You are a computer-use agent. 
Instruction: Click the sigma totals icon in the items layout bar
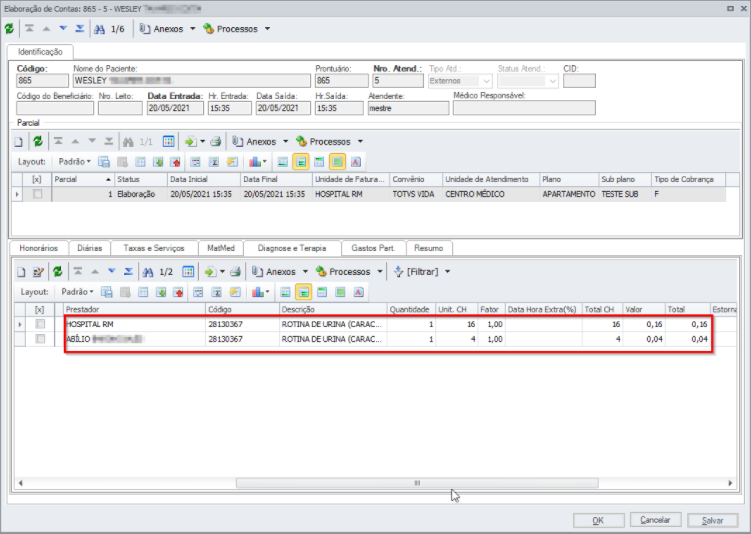click(216, 292)
